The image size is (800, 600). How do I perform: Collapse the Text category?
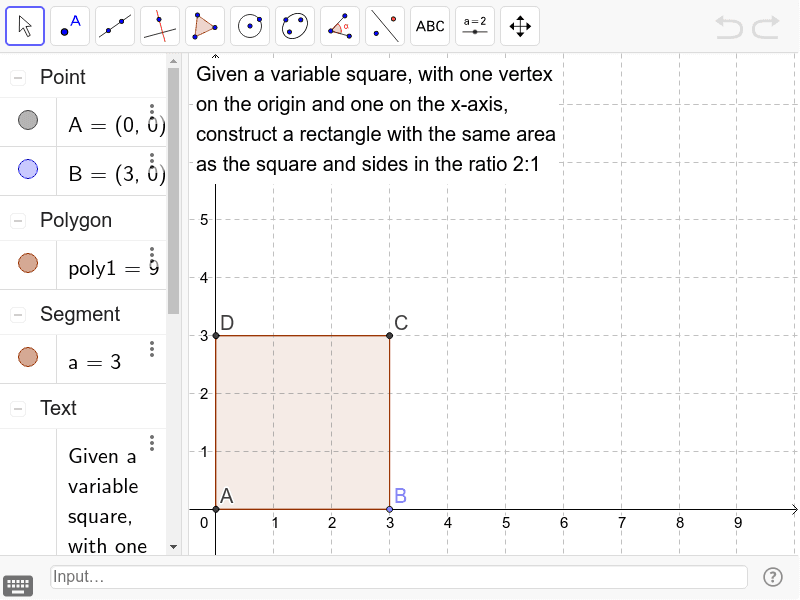tap(18, 409)
